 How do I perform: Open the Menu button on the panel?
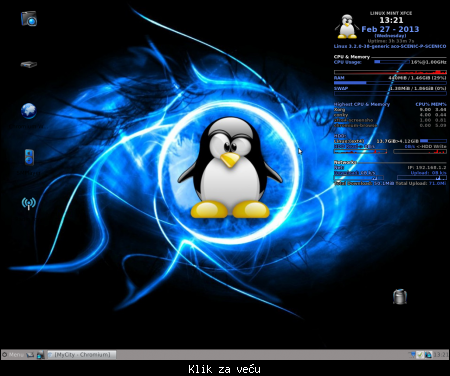13,355
